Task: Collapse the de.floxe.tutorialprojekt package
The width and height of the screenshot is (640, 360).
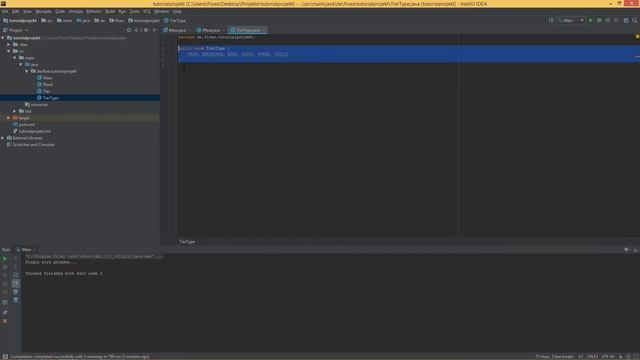Action: (27, 71)
